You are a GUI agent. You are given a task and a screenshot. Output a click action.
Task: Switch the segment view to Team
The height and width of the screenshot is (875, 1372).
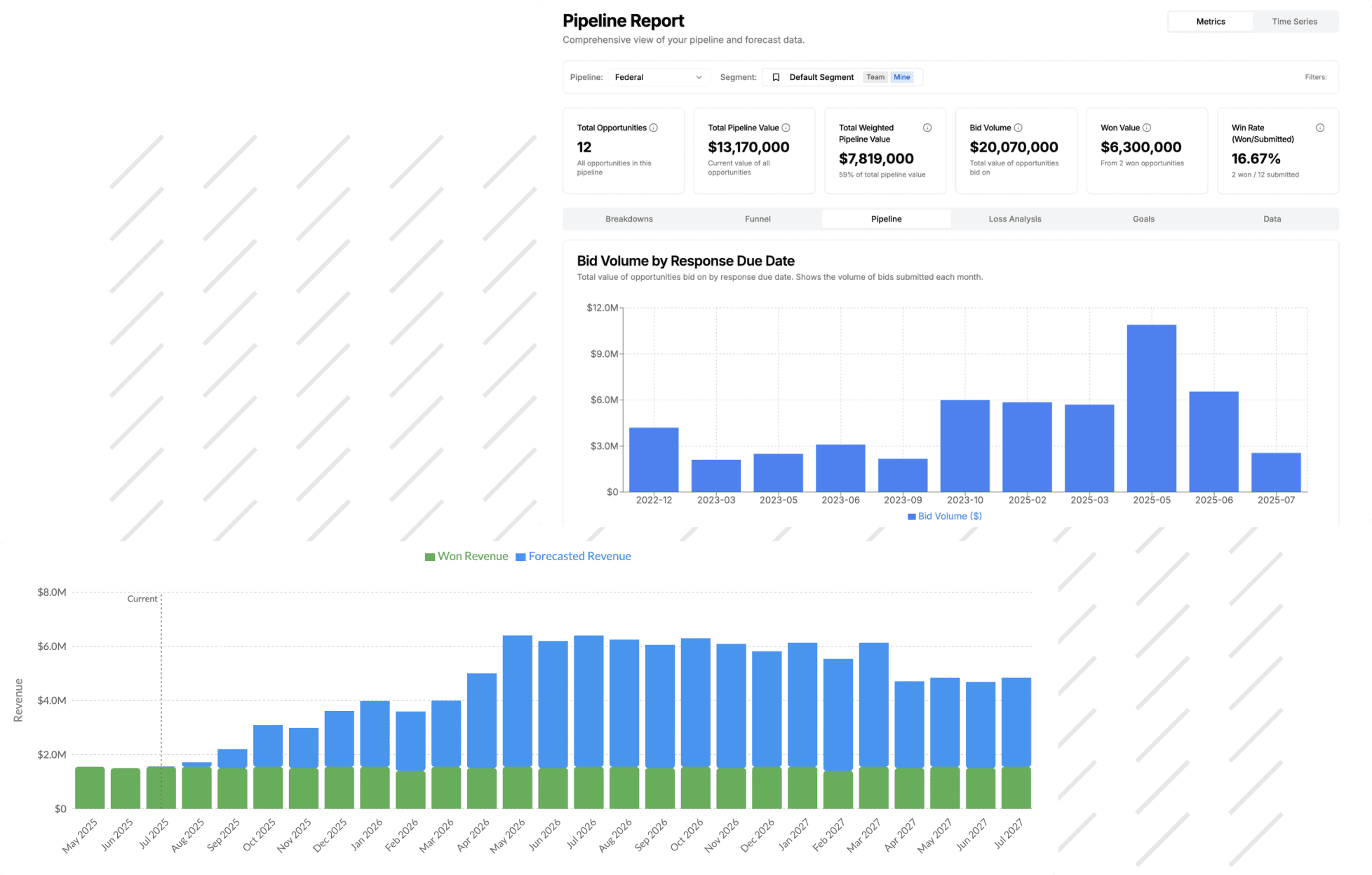pos(875,77)
